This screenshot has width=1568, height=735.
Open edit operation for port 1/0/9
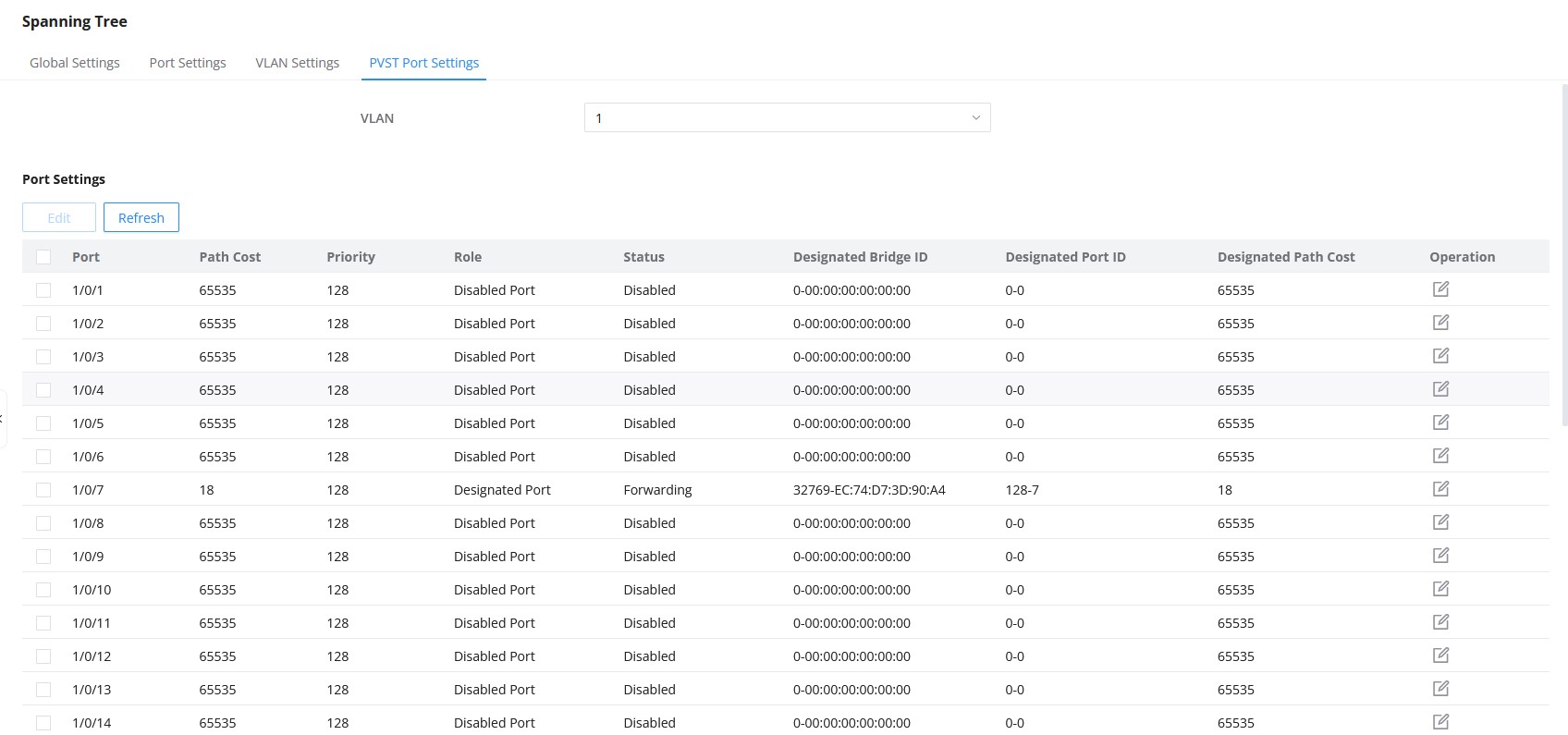point(1440,556)
